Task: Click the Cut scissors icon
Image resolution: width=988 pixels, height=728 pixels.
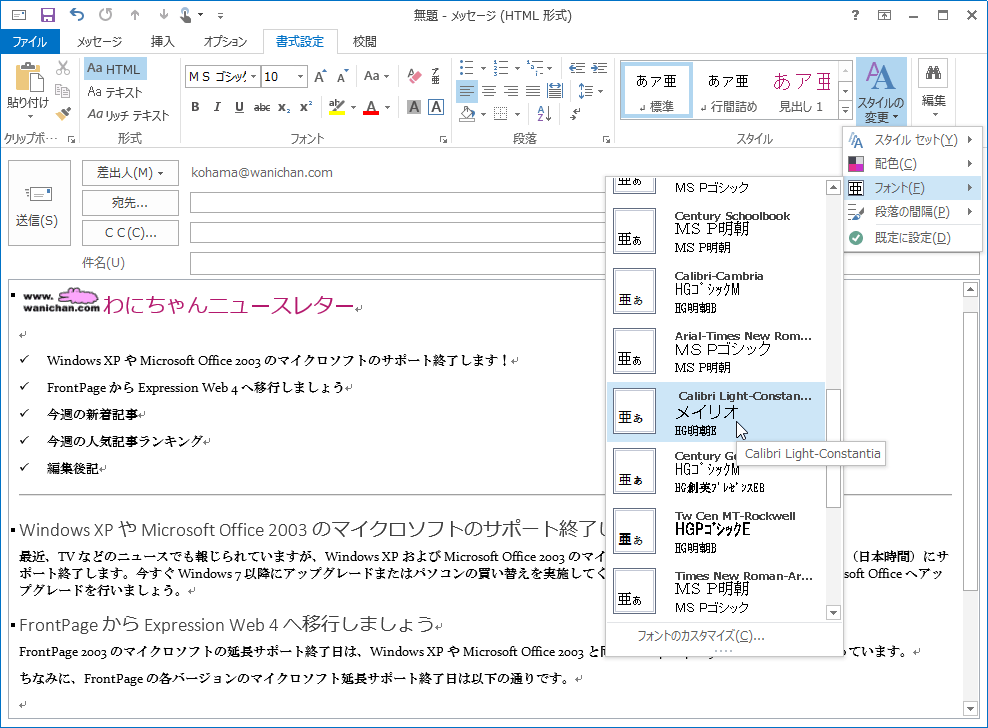Action: point(63,68)
